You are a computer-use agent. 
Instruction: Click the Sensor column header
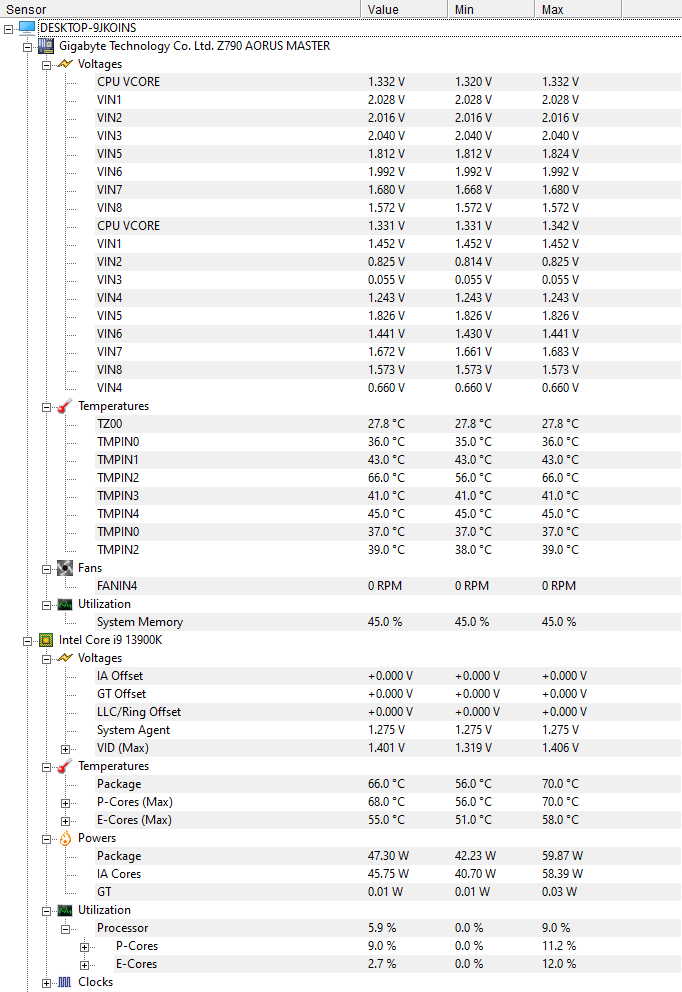(180, 9)
